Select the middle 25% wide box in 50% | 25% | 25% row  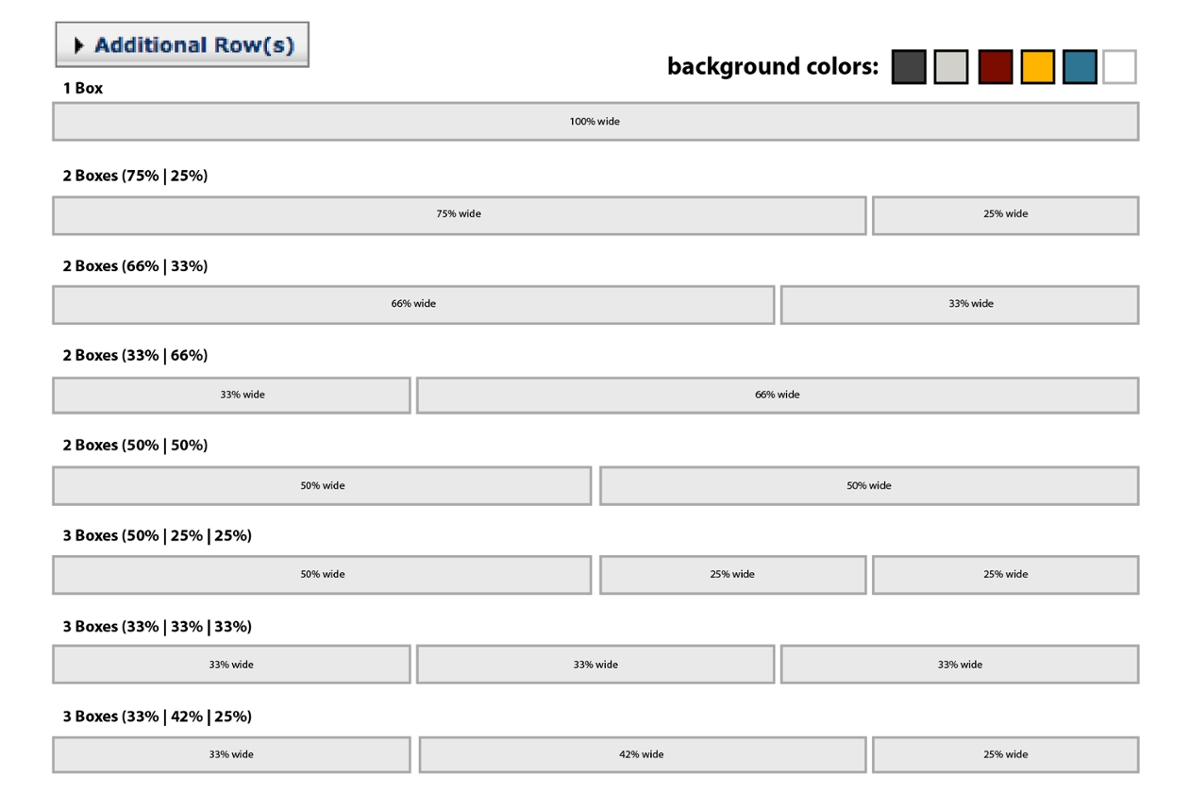click(x=733, y=575)
